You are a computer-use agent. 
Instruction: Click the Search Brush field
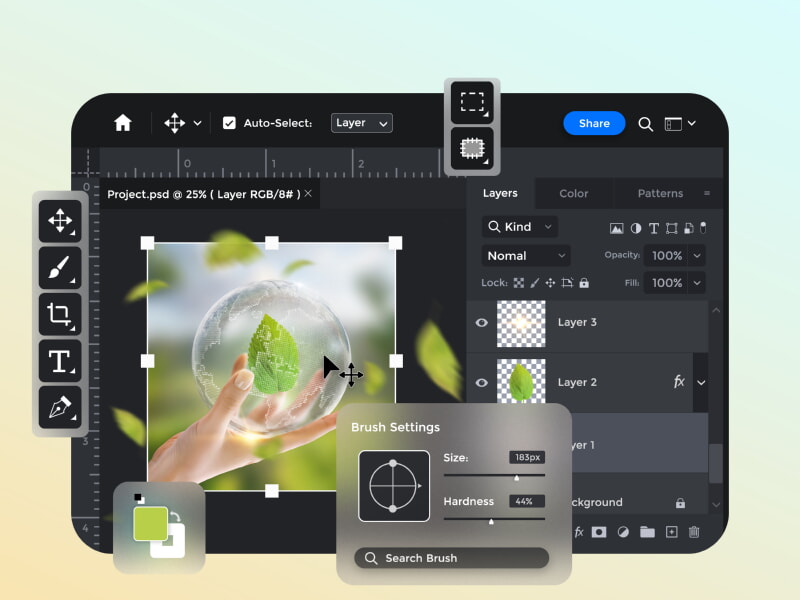pyautogui.click(x=452, y=558)
